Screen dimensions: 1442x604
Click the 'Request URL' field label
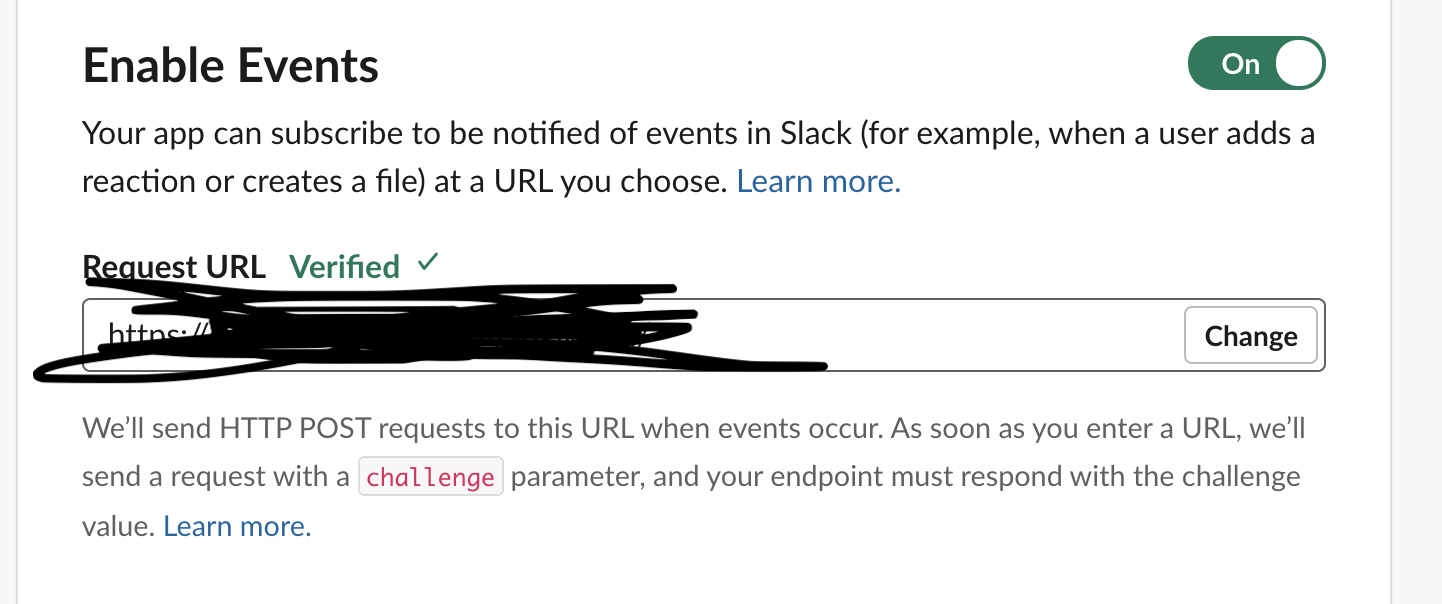[174, 267]
